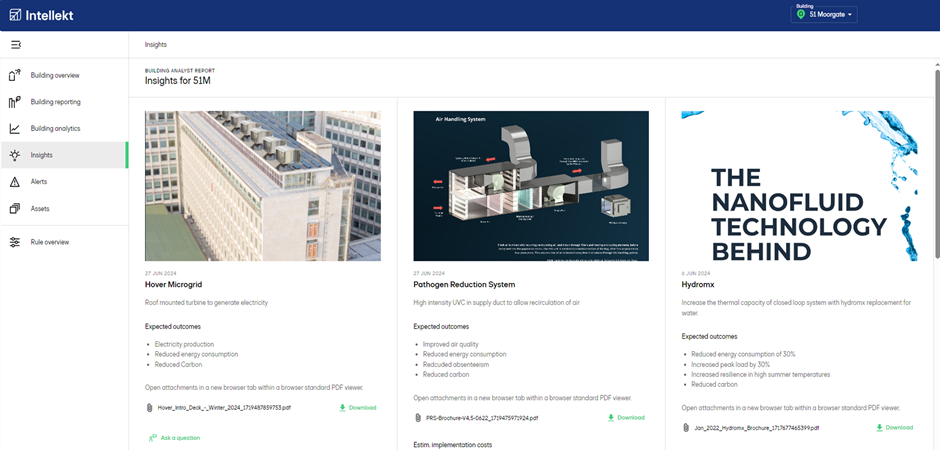
Task: Open Jan_2022_Hydromx_Brochure PDF attachment
Action: click(757, 428)
